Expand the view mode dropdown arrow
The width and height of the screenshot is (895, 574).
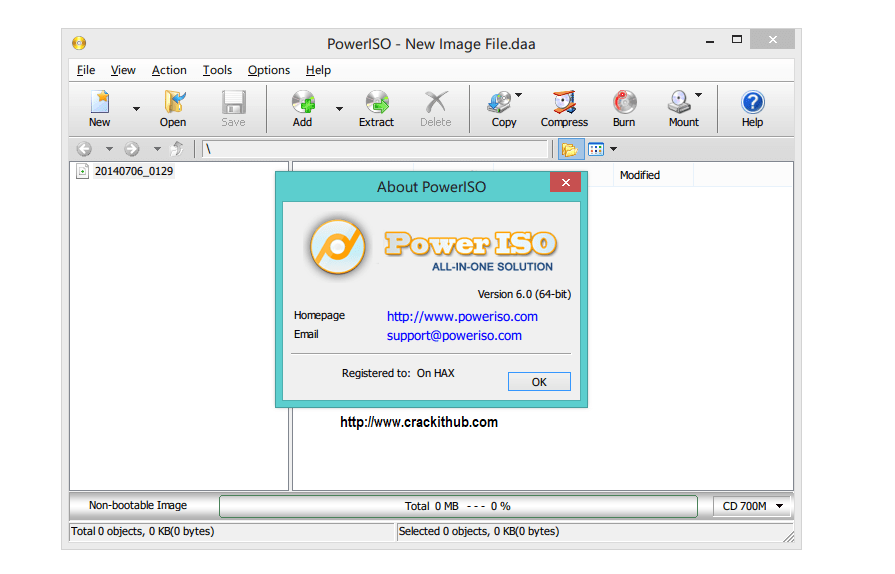point(614,149)
